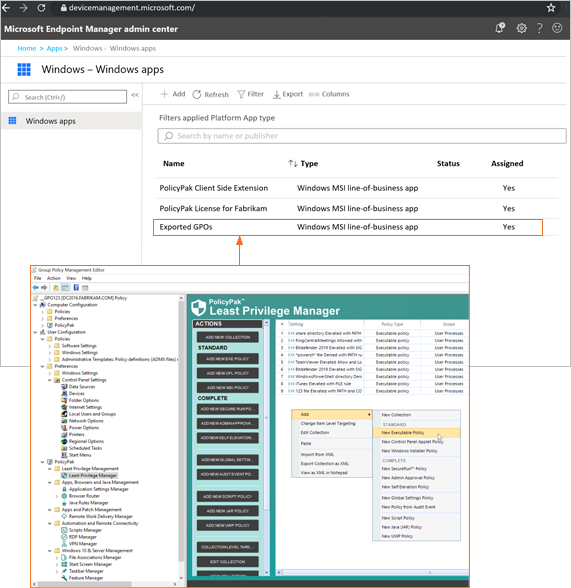The width and height of the screenshot is (571, 588).
Task: Click the browser forward arrow
Action: (24, 8)
